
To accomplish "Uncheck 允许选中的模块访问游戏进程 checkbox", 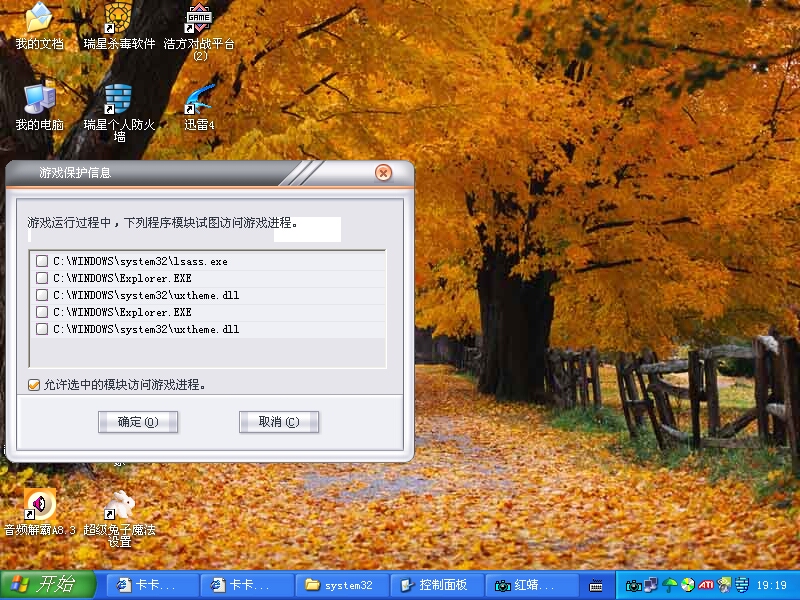I will pos(34,385).
